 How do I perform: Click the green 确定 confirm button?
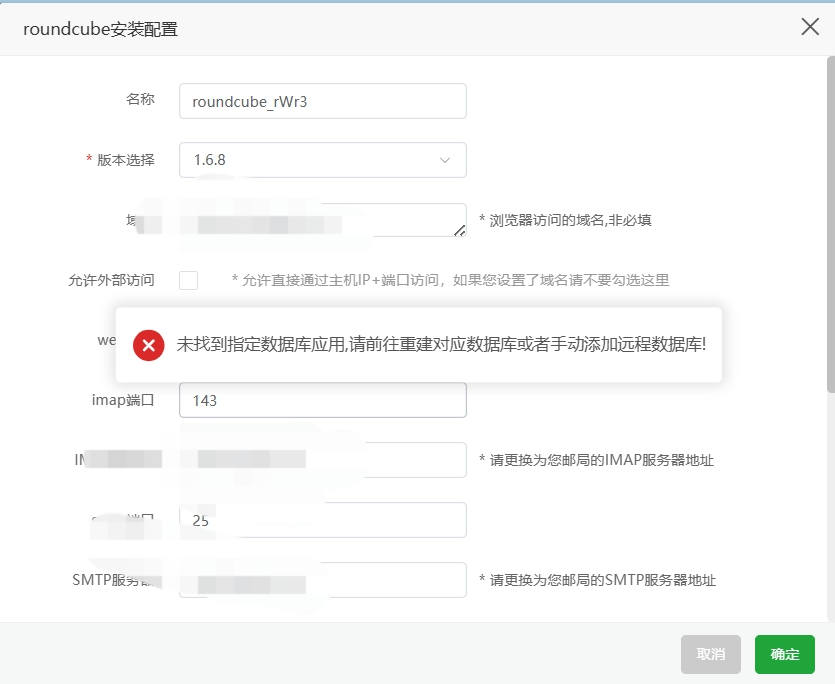click(784, 654)
